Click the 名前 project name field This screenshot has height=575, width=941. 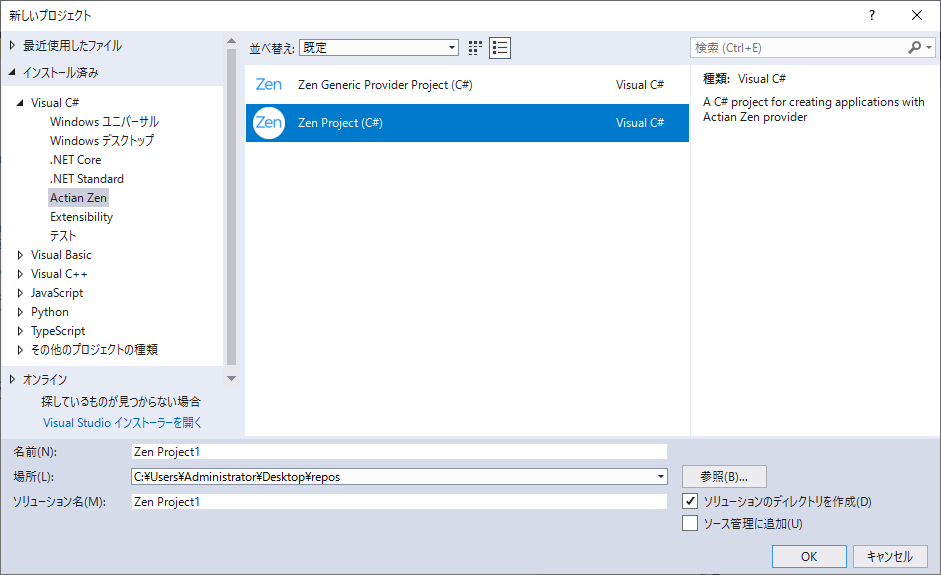click(398, 452)
